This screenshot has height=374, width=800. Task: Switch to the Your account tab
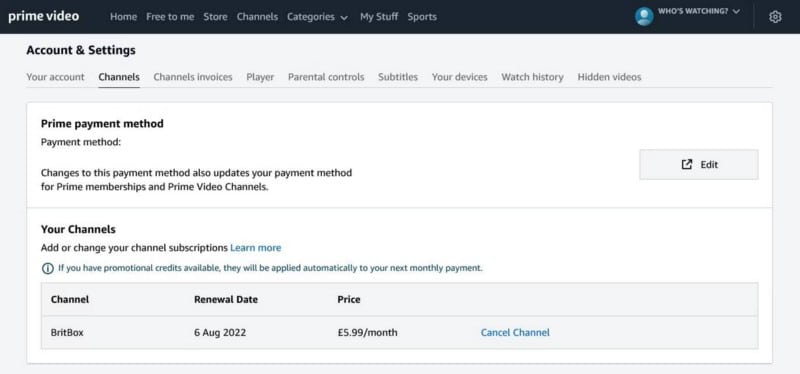click(x=55, y=77)
